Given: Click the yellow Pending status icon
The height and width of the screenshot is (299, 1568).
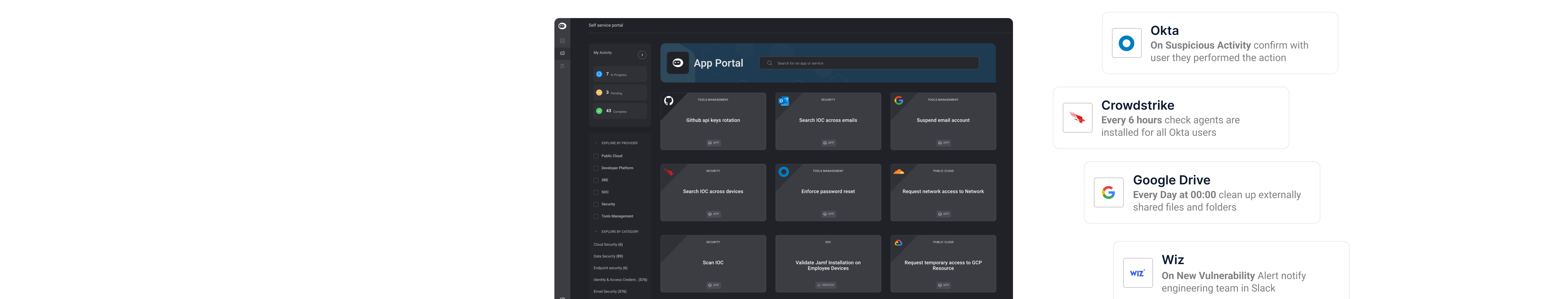Looking at the screenshot, I should click(599, 93).
